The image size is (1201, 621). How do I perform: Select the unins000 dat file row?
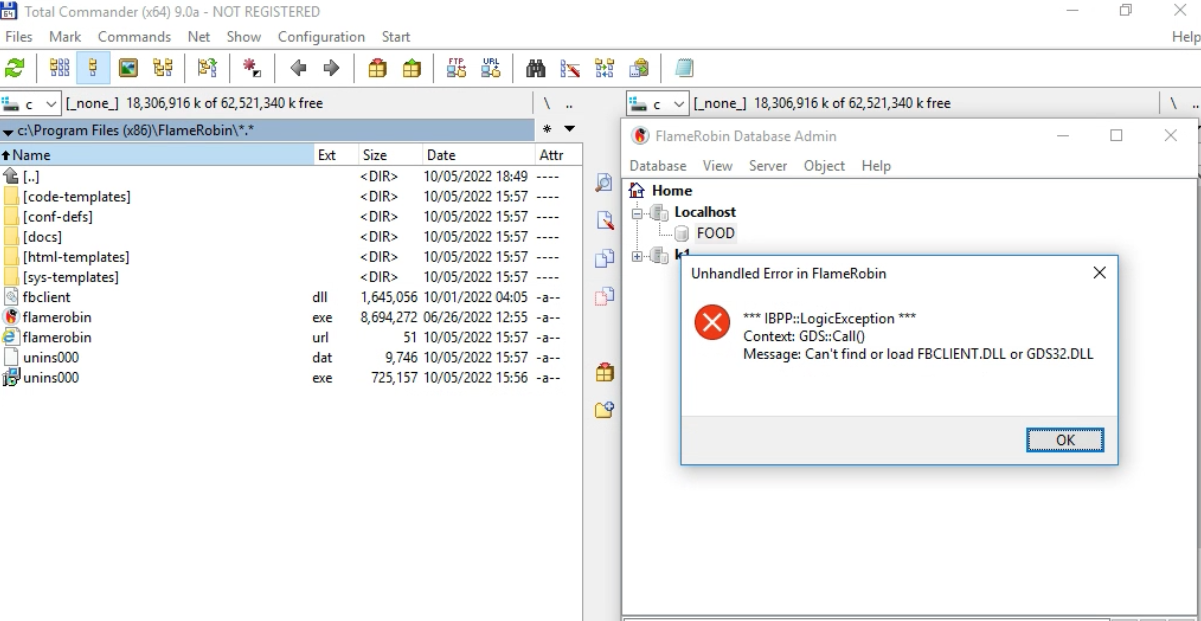(x=290, y=357)
